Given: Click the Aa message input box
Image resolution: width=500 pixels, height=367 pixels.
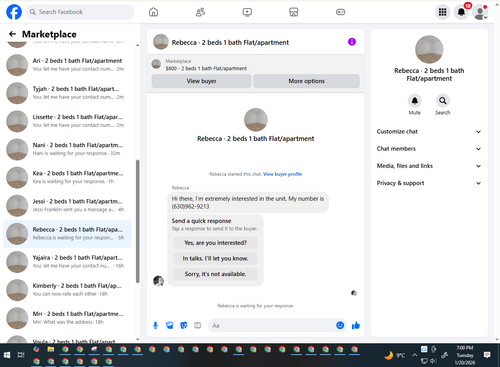Looking at the screenshot, I should pyautogui.click(x=272, y=325).
